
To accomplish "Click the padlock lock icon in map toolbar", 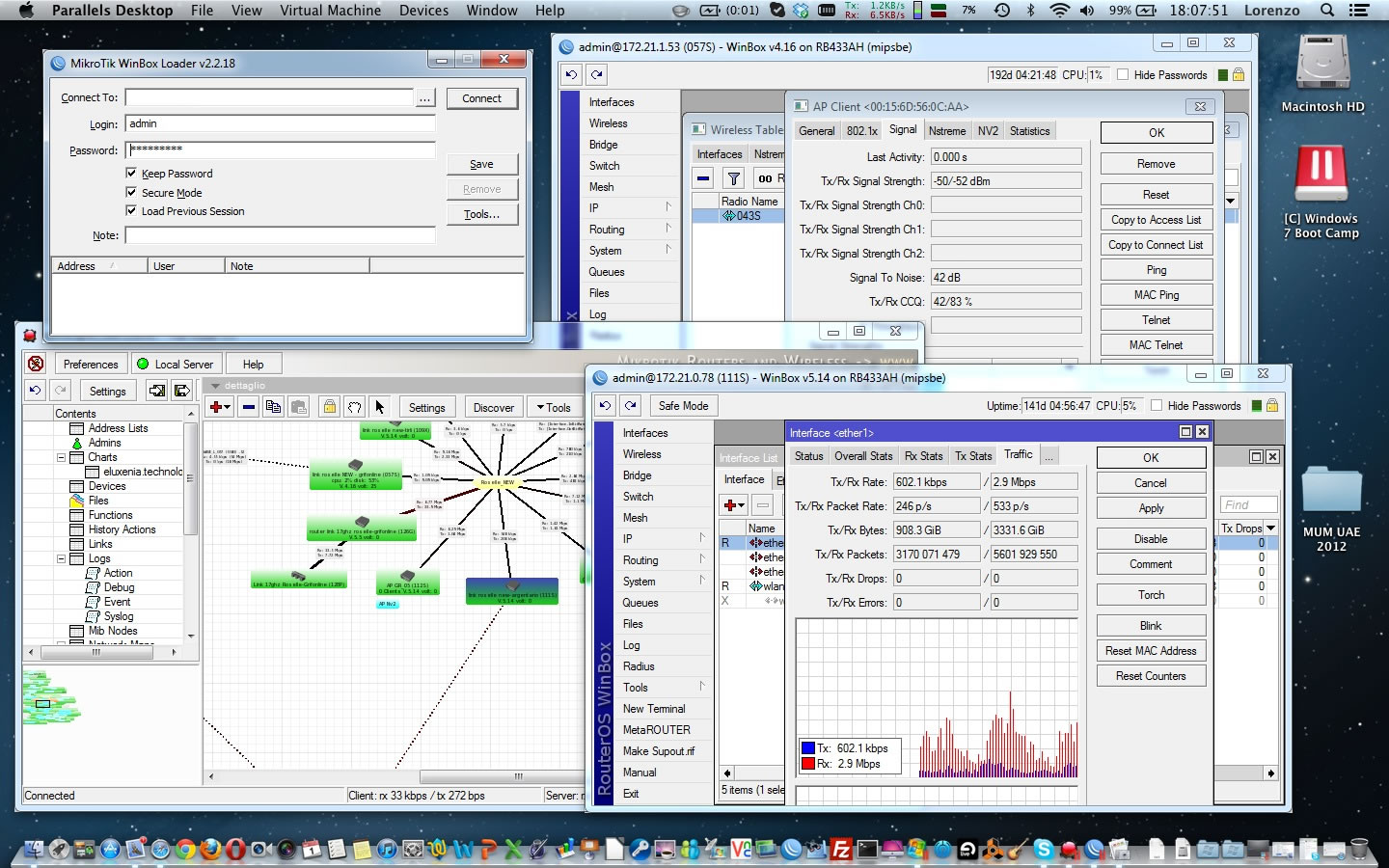I will 329,407.
